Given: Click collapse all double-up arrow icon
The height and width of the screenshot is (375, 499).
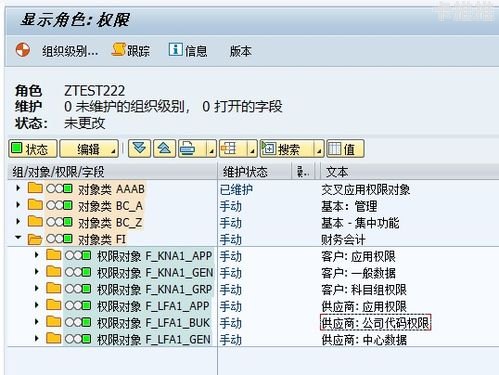Looking at the screenshot, I should point(164,148).
